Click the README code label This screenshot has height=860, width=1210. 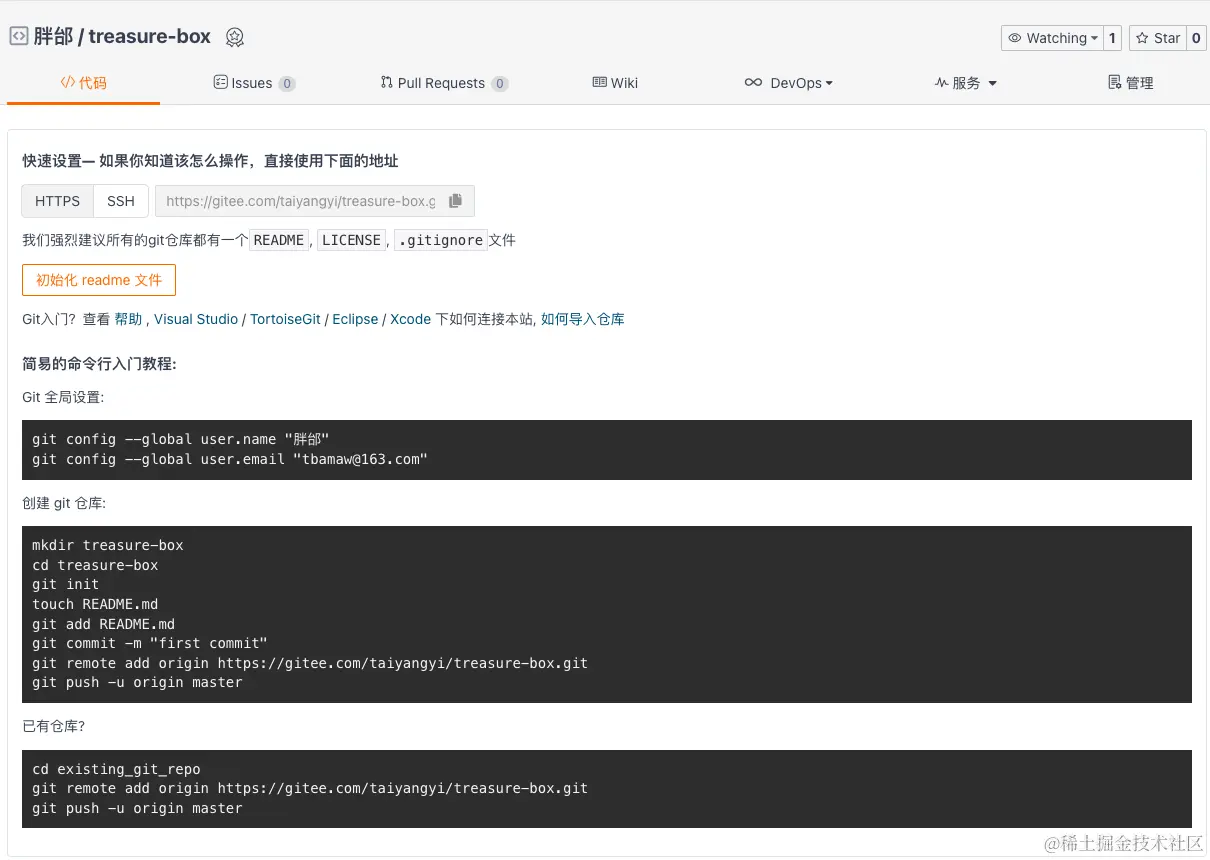point(279,240)
